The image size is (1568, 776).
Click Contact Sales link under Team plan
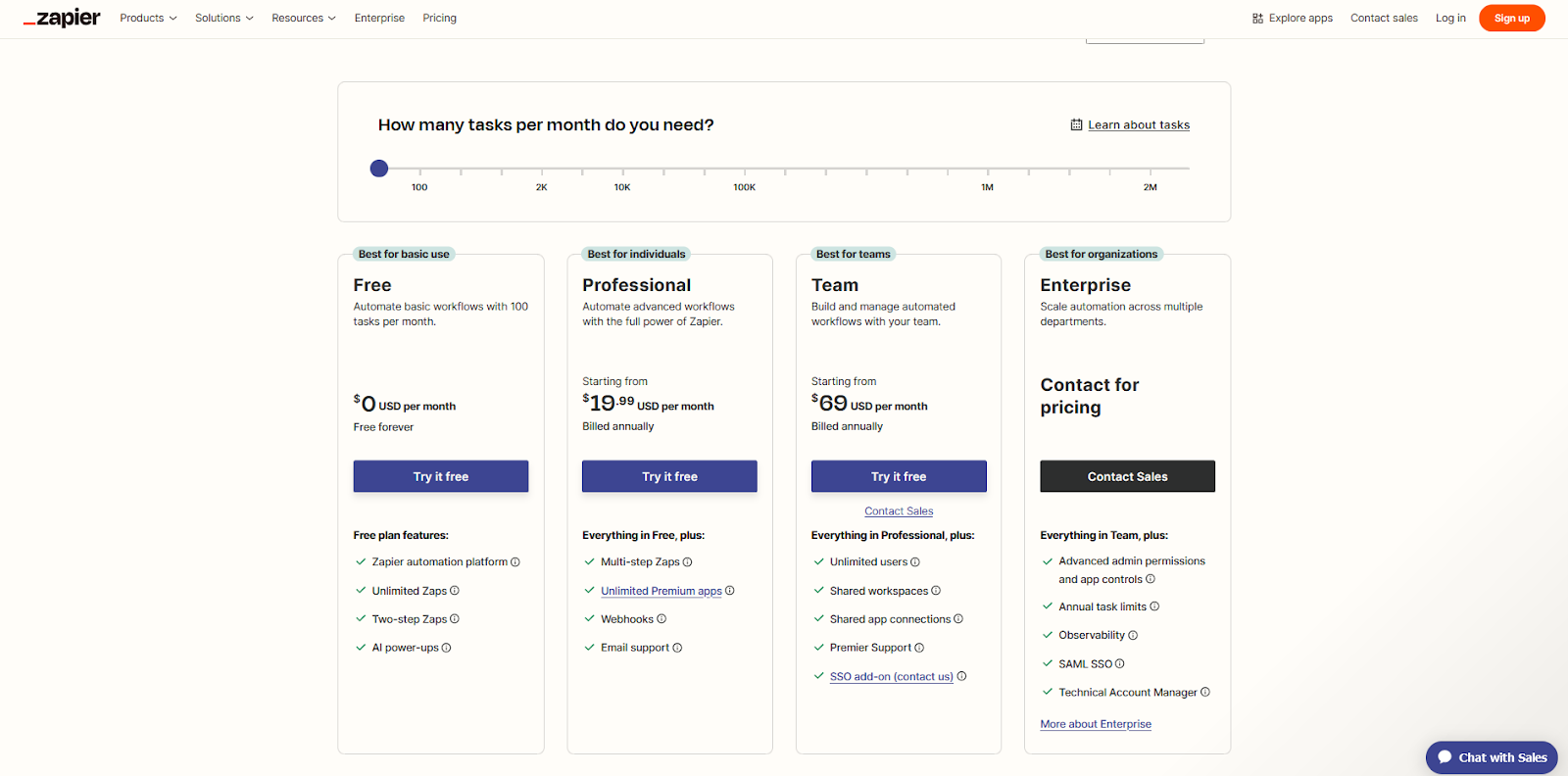[899, 511]
